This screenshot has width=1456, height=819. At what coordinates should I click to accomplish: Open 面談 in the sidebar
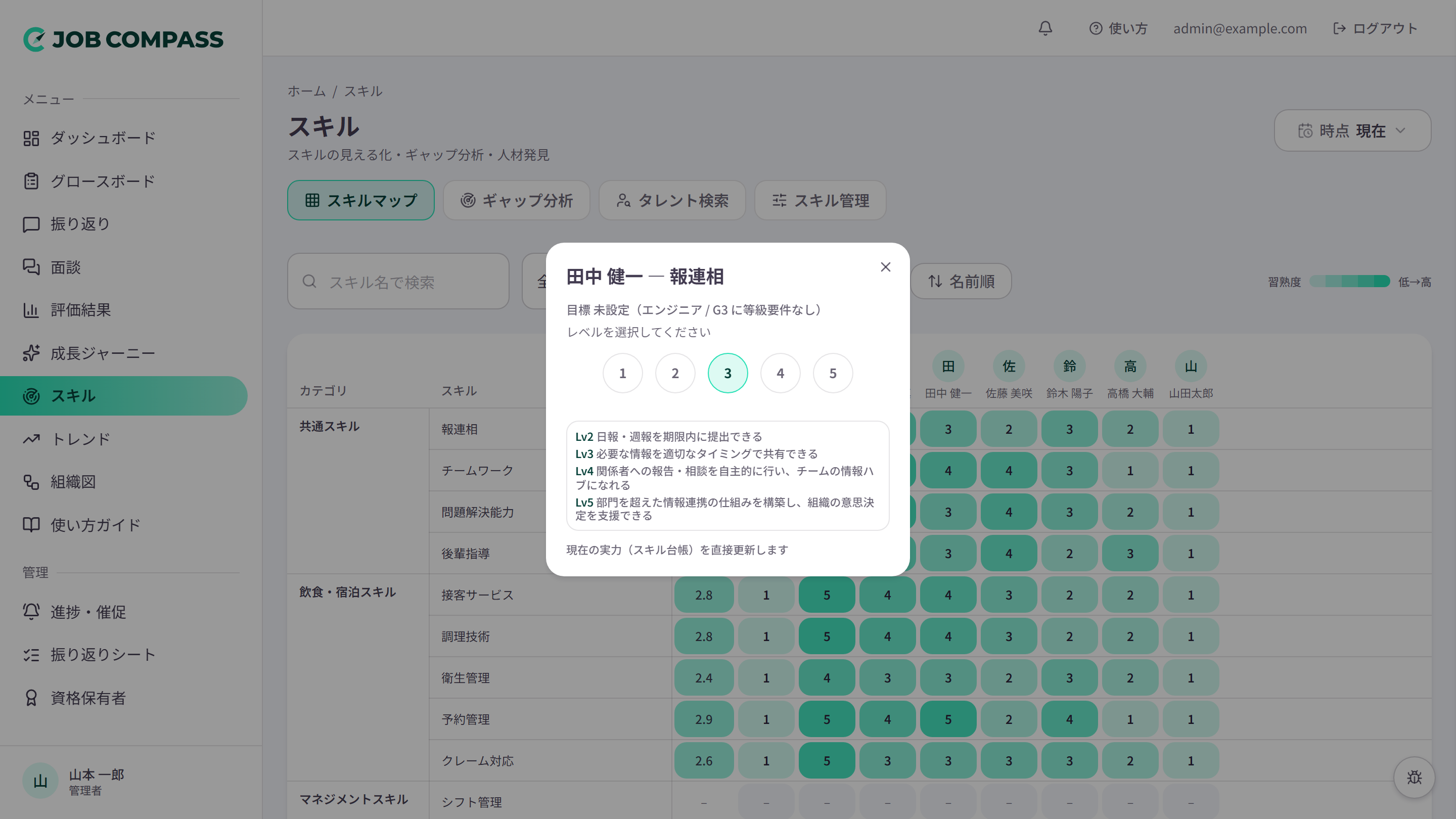[124, 267]
